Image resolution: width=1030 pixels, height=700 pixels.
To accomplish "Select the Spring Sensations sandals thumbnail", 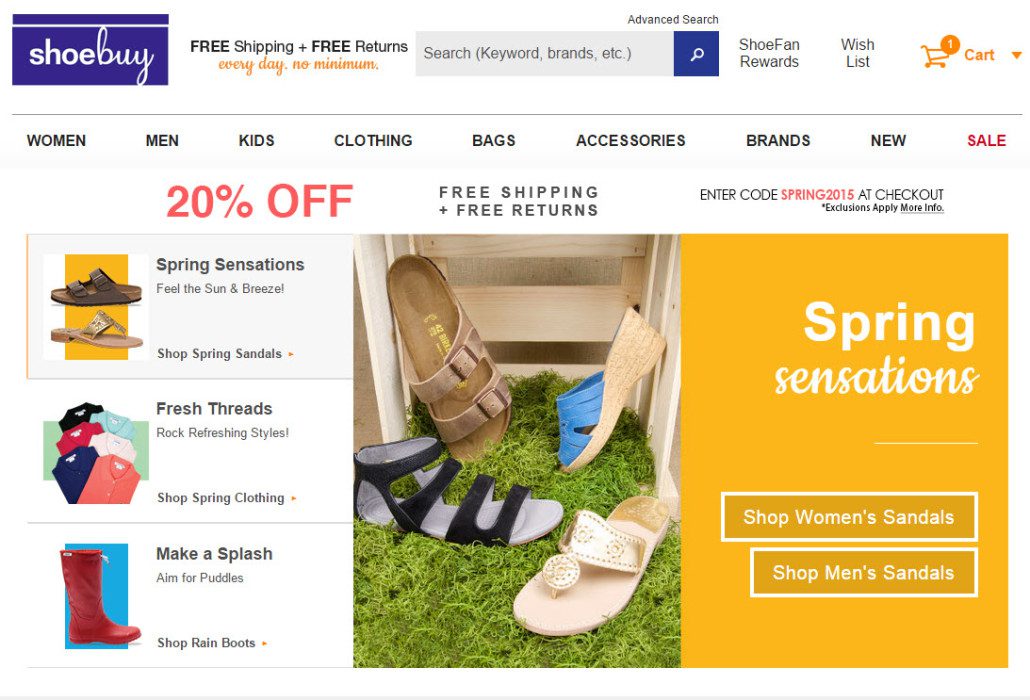I will 96,307.
